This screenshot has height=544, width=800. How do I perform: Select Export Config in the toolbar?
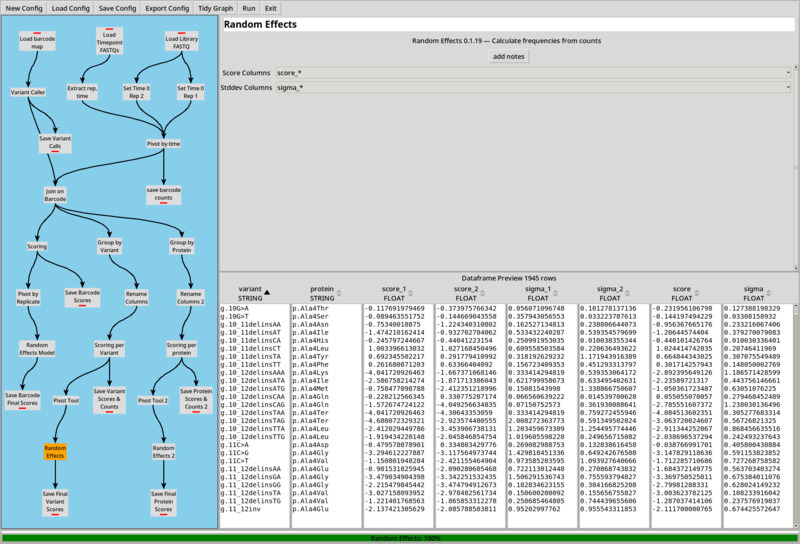(x=167, y=8)
